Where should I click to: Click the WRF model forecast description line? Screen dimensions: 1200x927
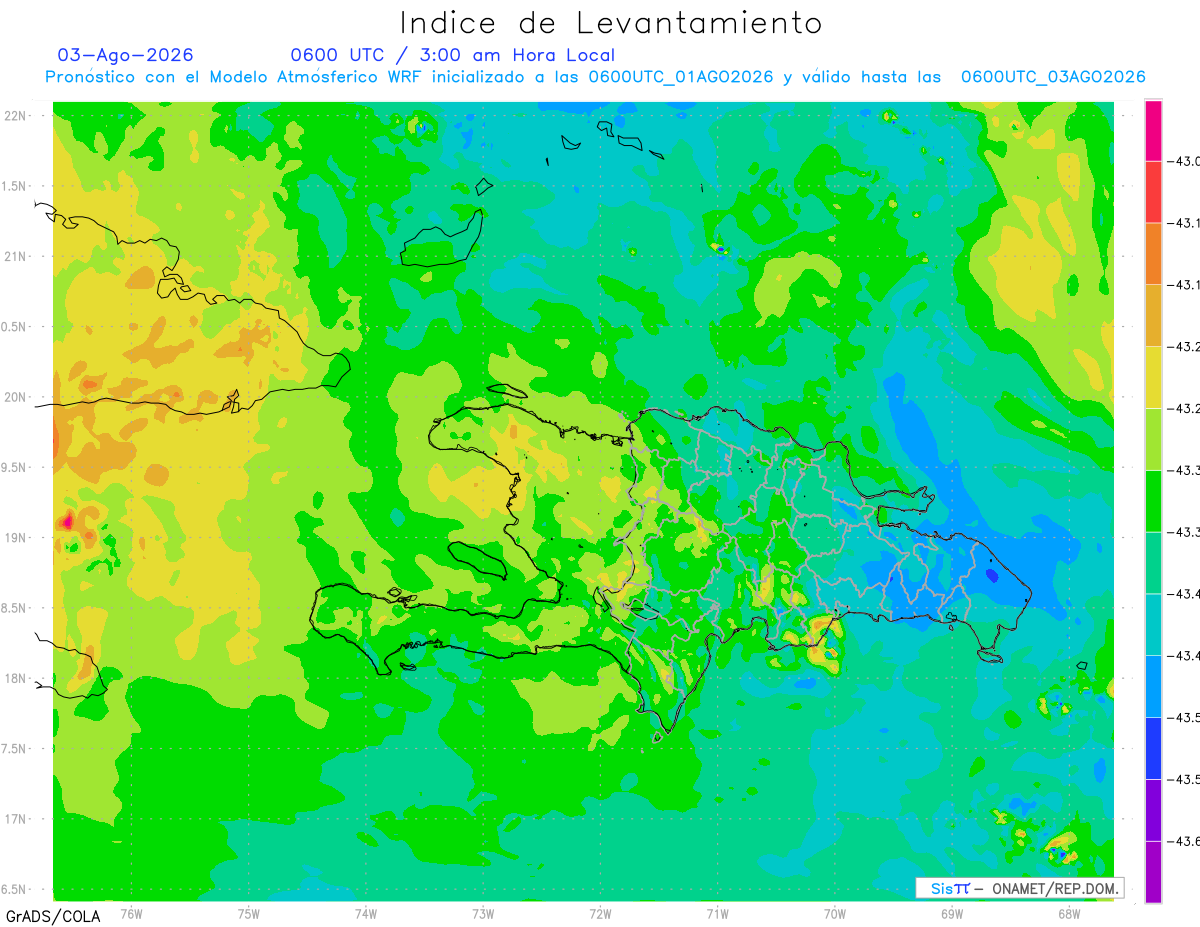click(595, 77)
